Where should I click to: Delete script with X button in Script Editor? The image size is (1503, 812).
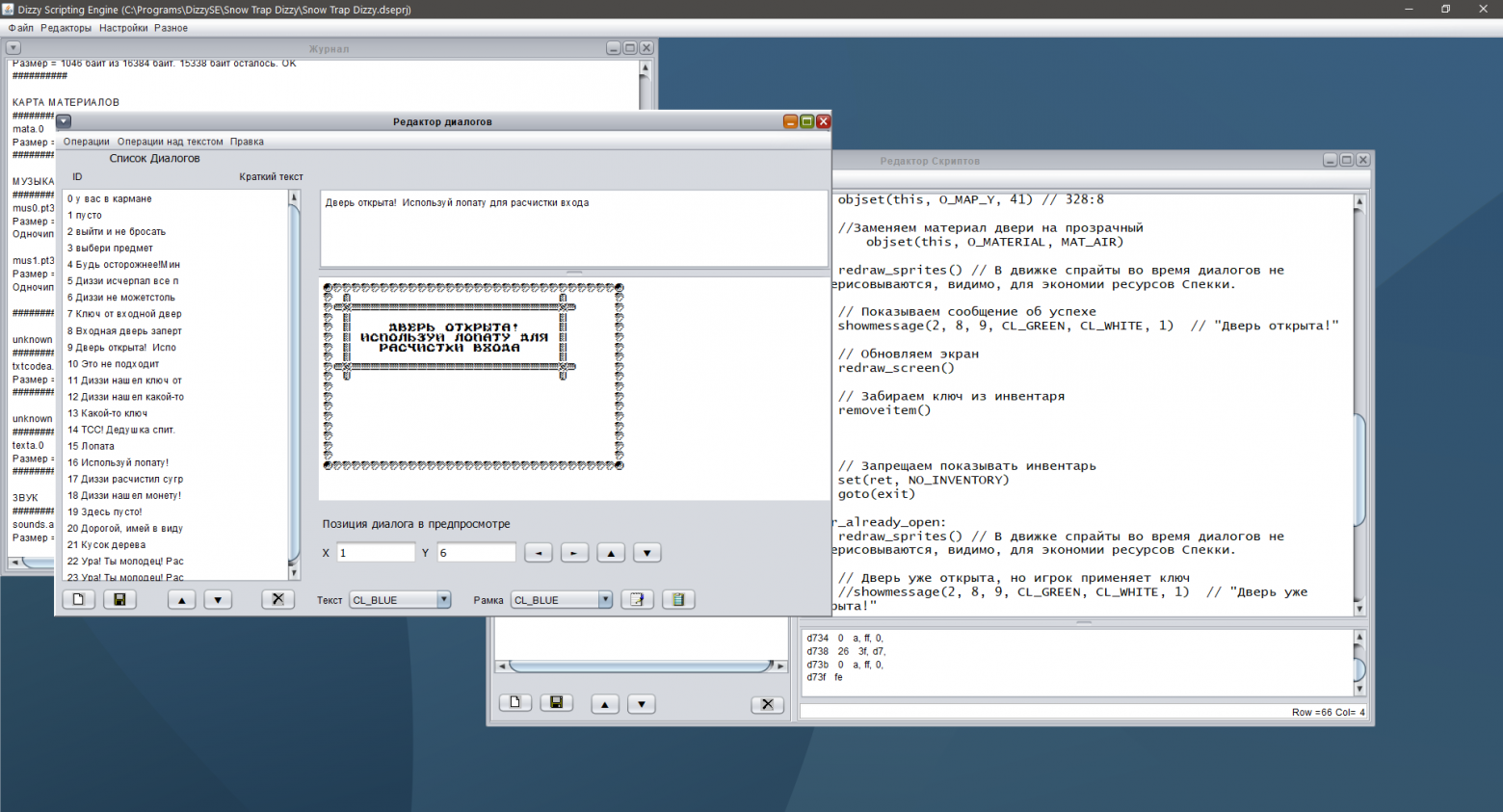tap(767, 704)
